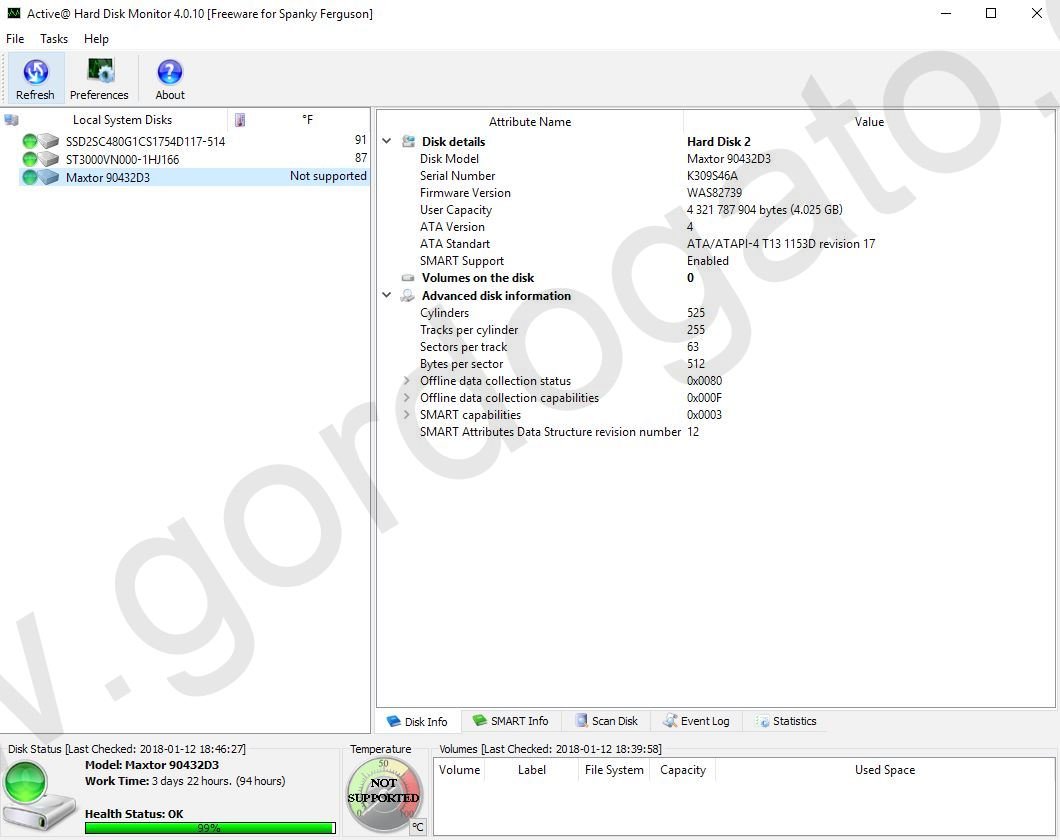
Task: Select the SSD2SC480G1CS1754D117-514 disk icon
Action: [49, 142]
